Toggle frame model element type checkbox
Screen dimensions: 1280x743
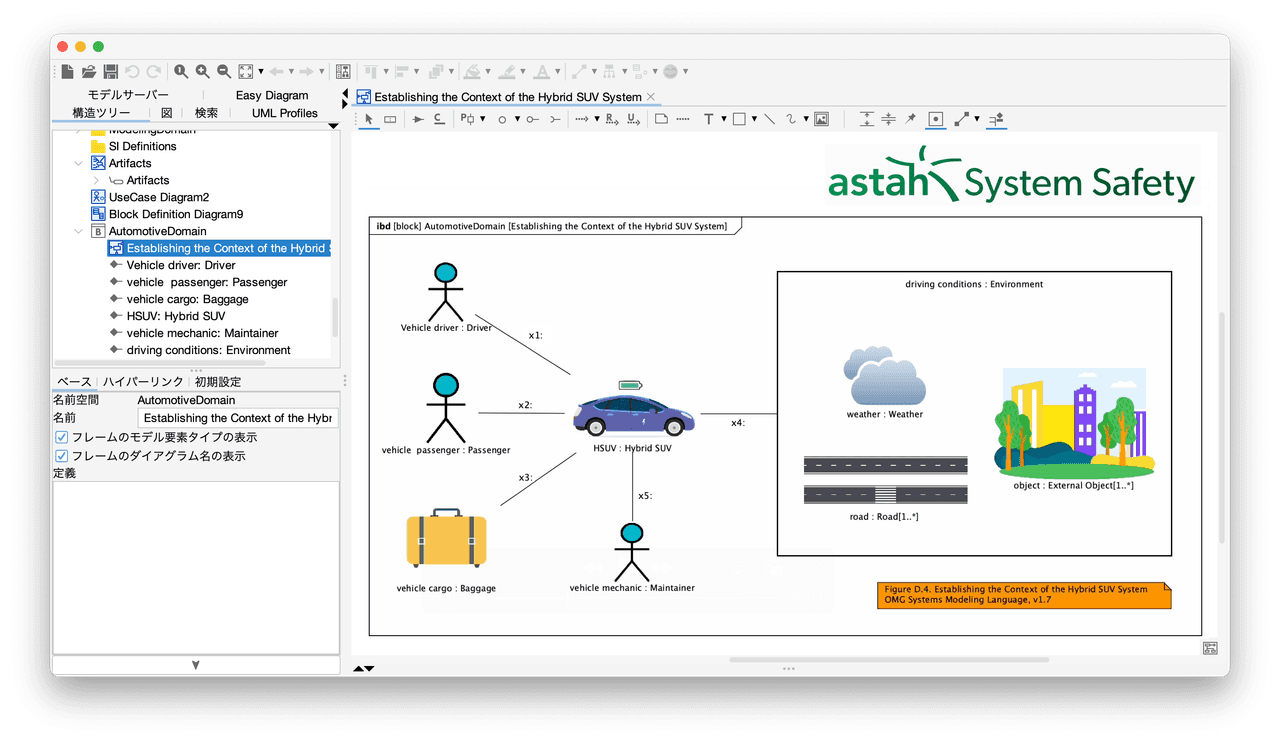tap(62, 438)
